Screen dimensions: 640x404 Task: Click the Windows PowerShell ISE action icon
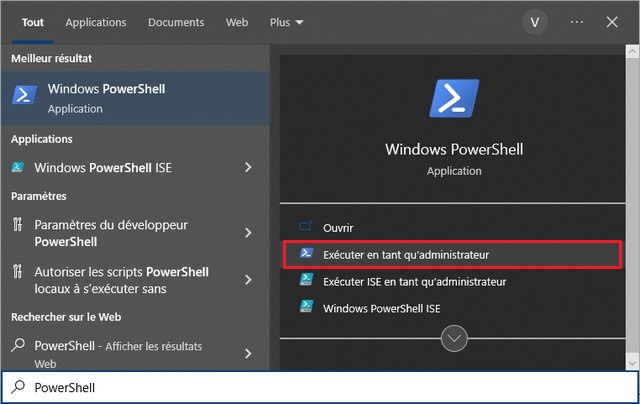[306, 306]
